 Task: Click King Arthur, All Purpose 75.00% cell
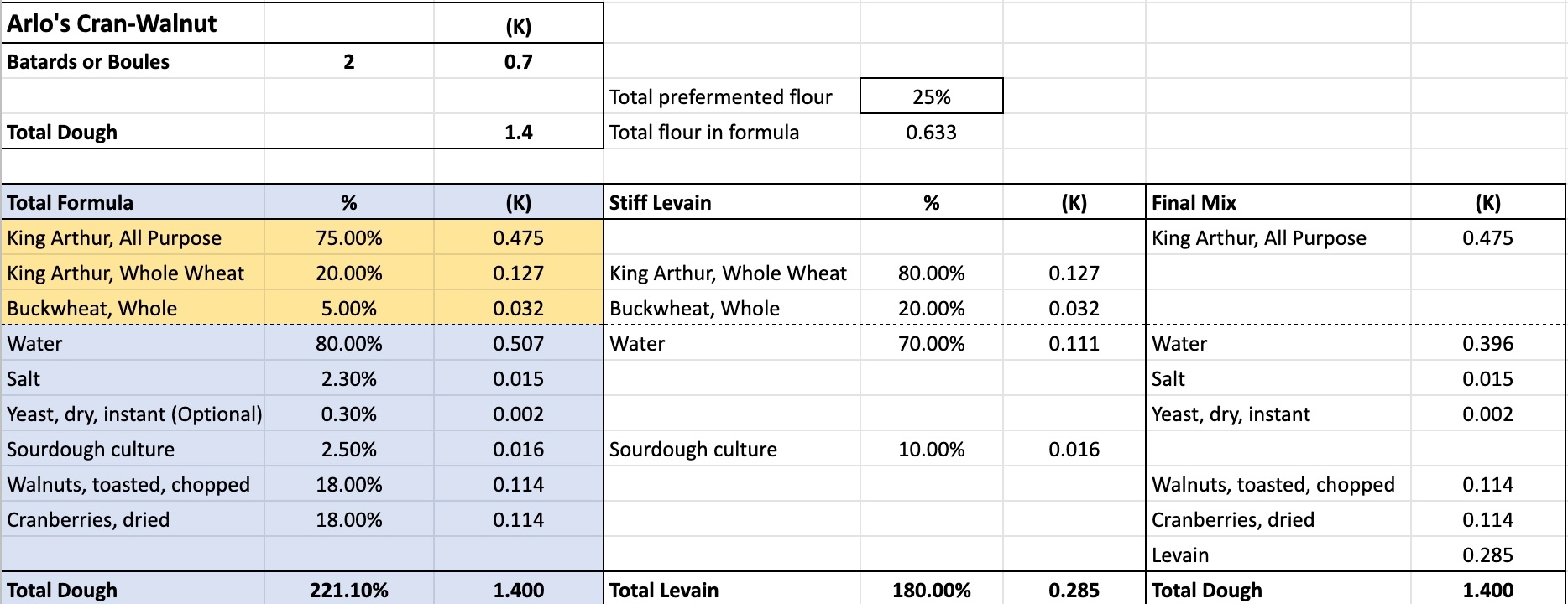348,238
